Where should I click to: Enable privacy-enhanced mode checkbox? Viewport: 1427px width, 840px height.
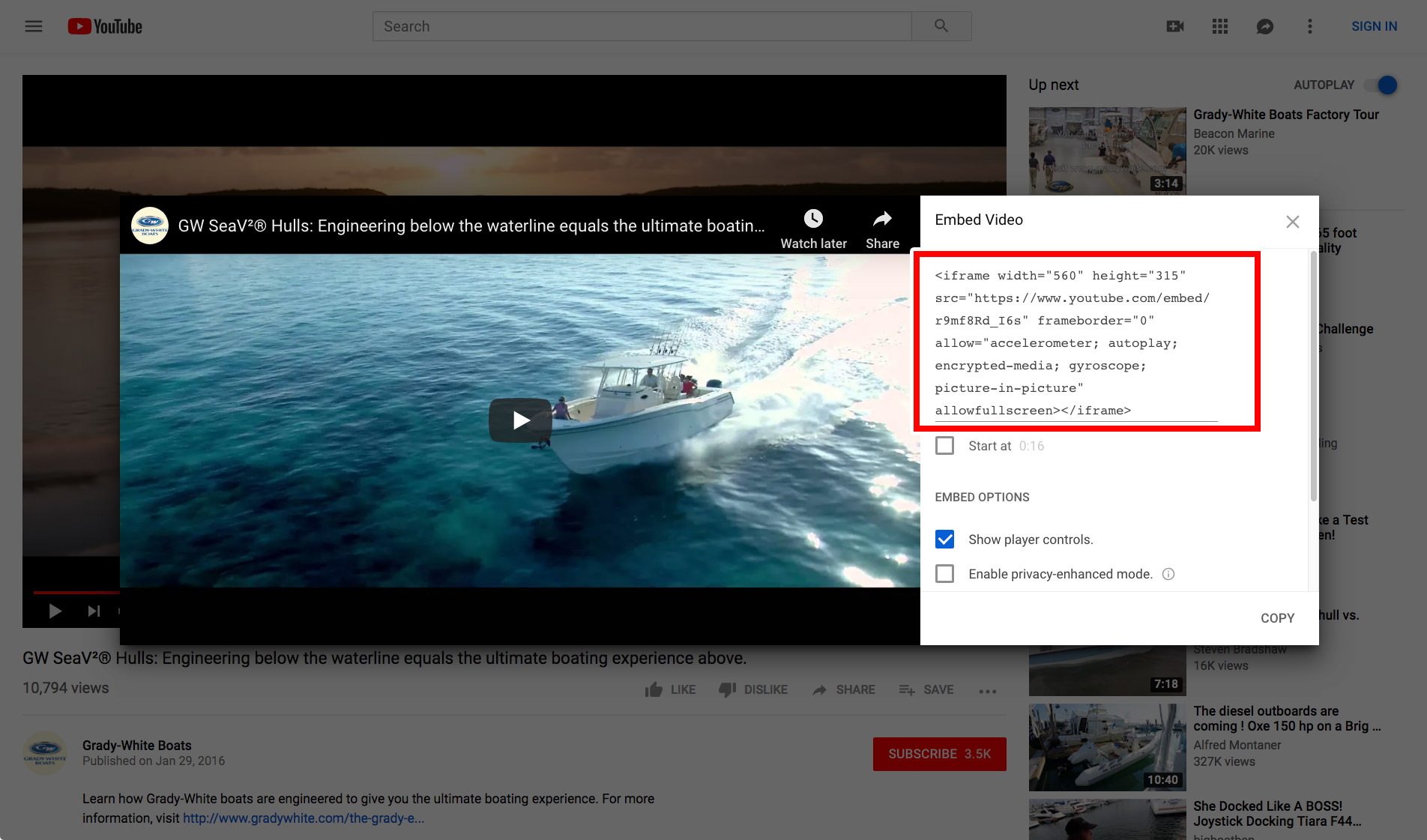[x=945, y=574]
